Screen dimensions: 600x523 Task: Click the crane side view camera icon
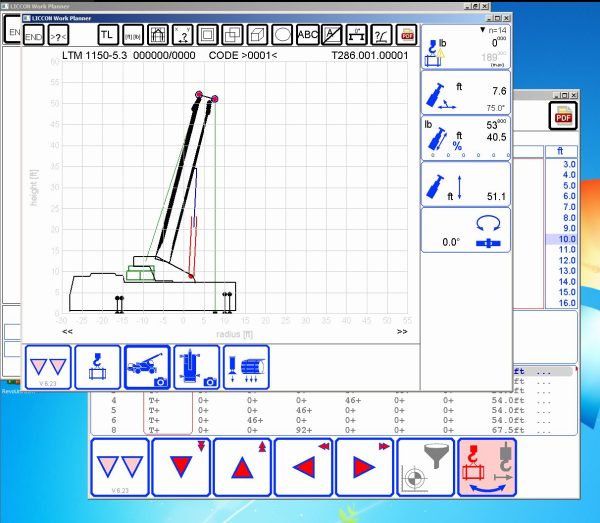[147, 367]
